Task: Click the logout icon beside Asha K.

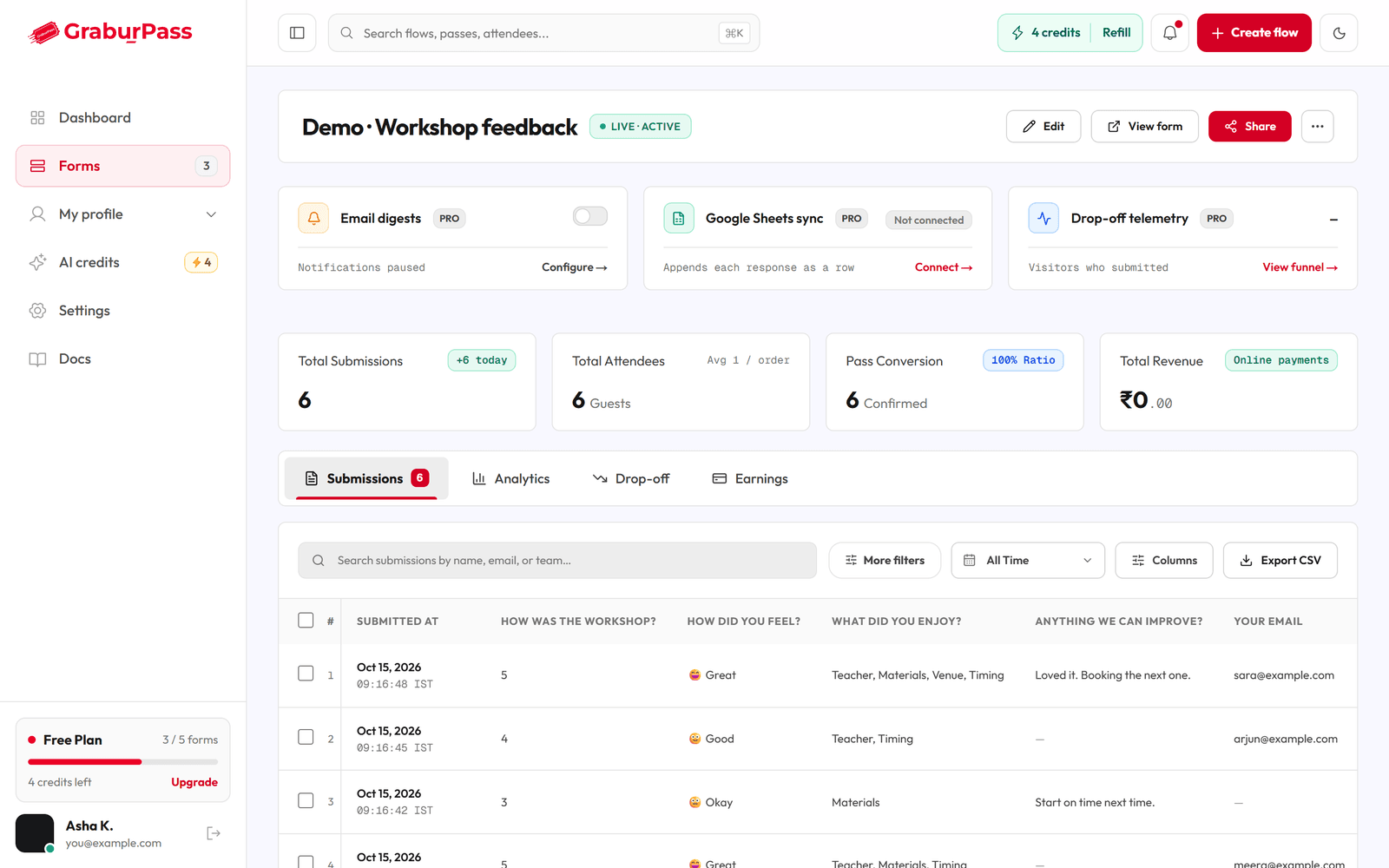Action: click(x=214, y=833)
